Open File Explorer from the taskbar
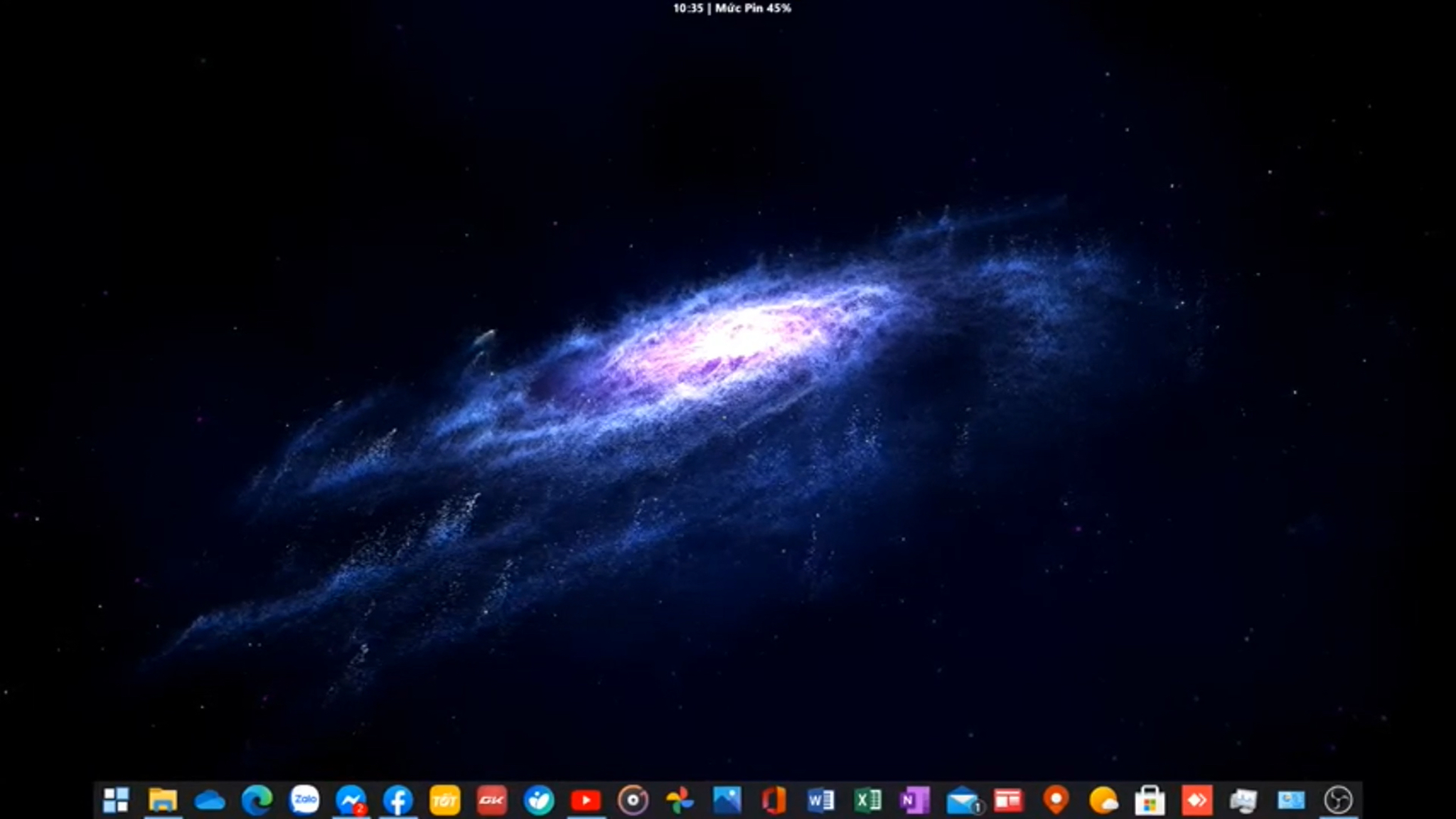The width and height of the screenshot is (1456, 819). [163, 800]
